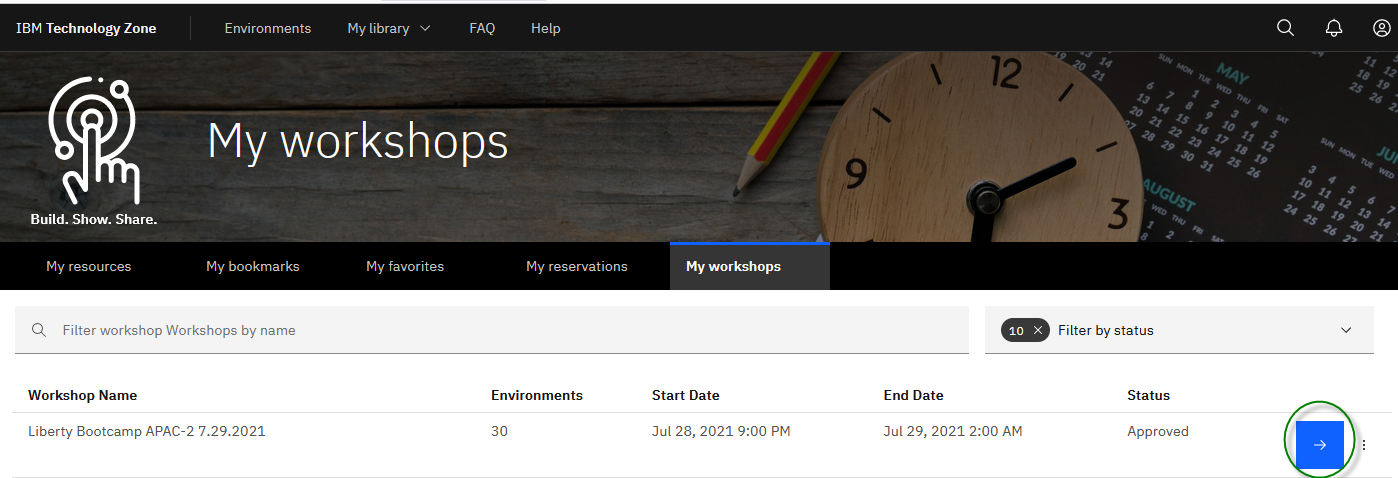Go to the My reservations tab
Viewport: 1398px width, 478px height.
577,266
